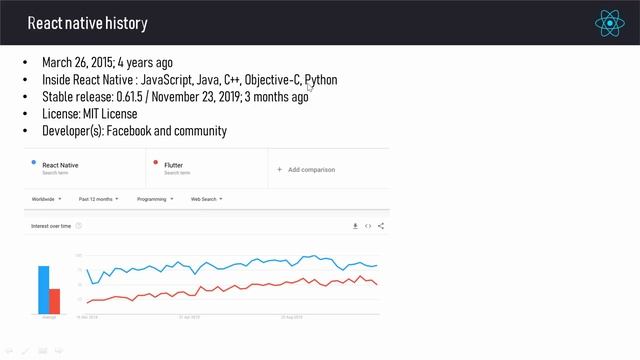
Task: Click the red dot beside Flutter
Action: [x=156, y=162]
